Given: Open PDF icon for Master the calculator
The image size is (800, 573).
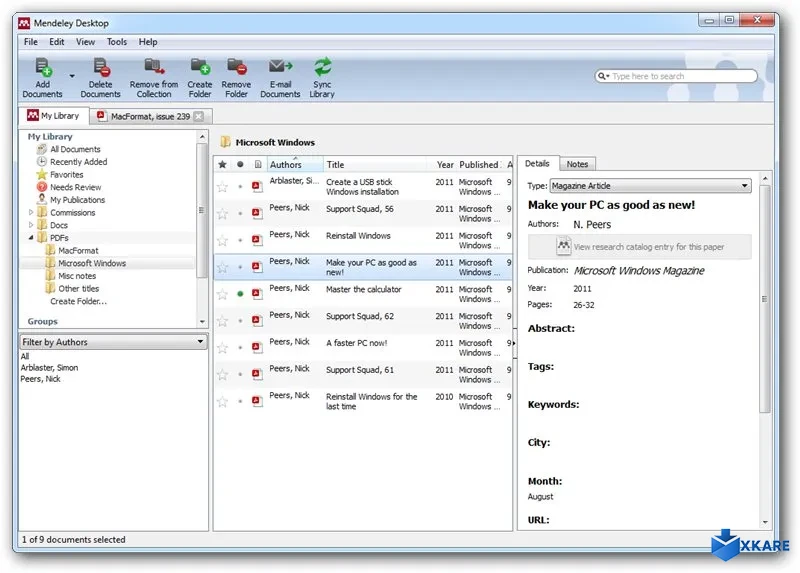Looking at the screenshot, I should click(x=257, y=294).
